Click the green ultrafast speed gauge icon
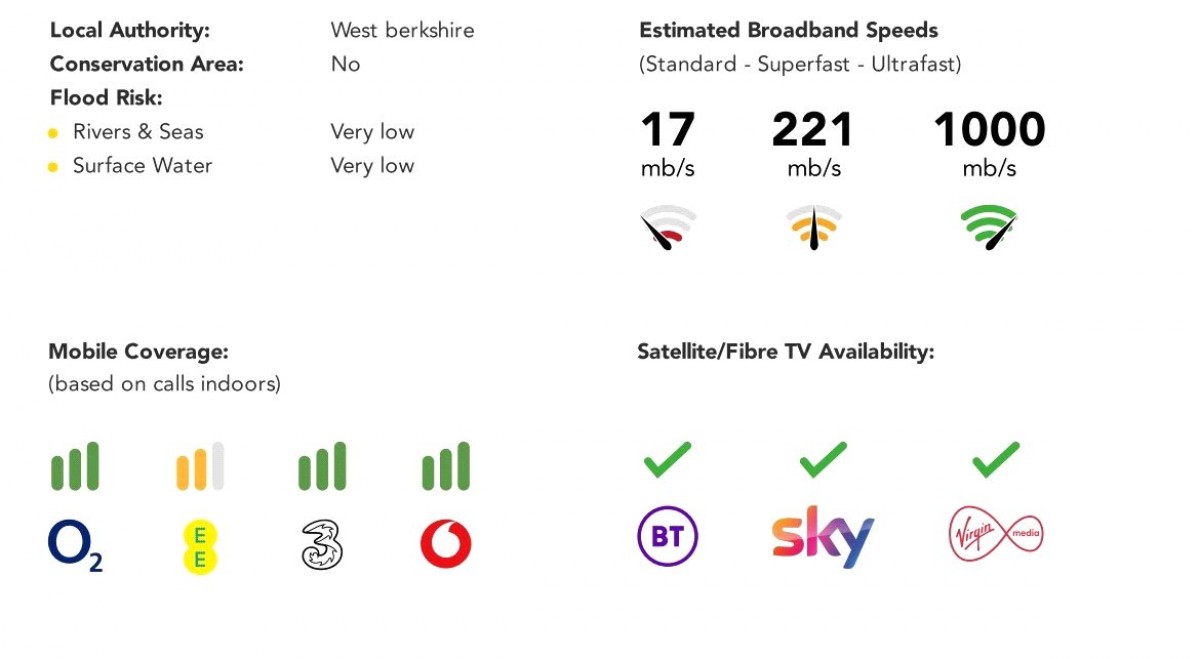 pos(988,228)
